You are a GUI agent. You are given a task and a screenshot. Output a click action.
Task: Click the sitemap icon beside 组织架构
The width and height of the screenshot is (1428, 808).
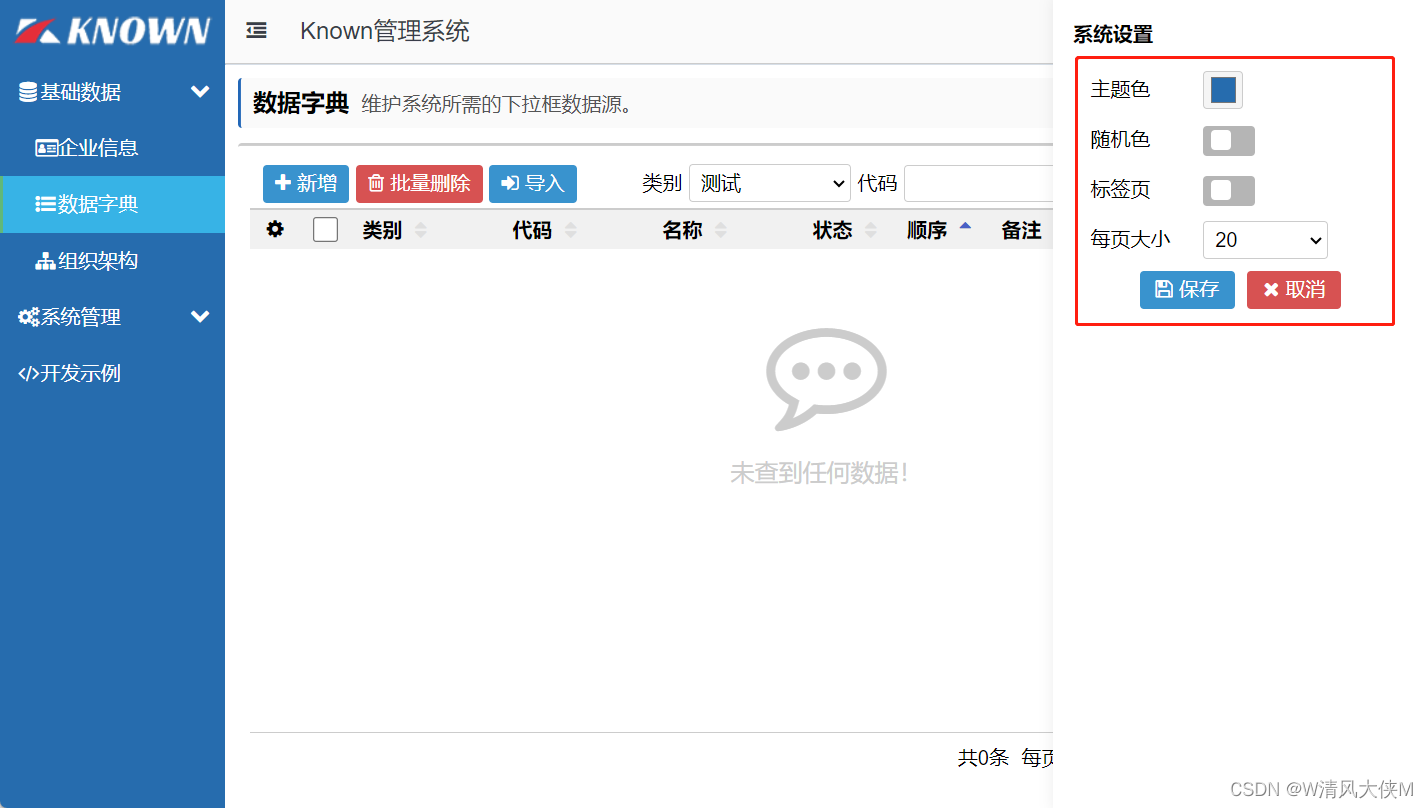[x=46, y=261]
